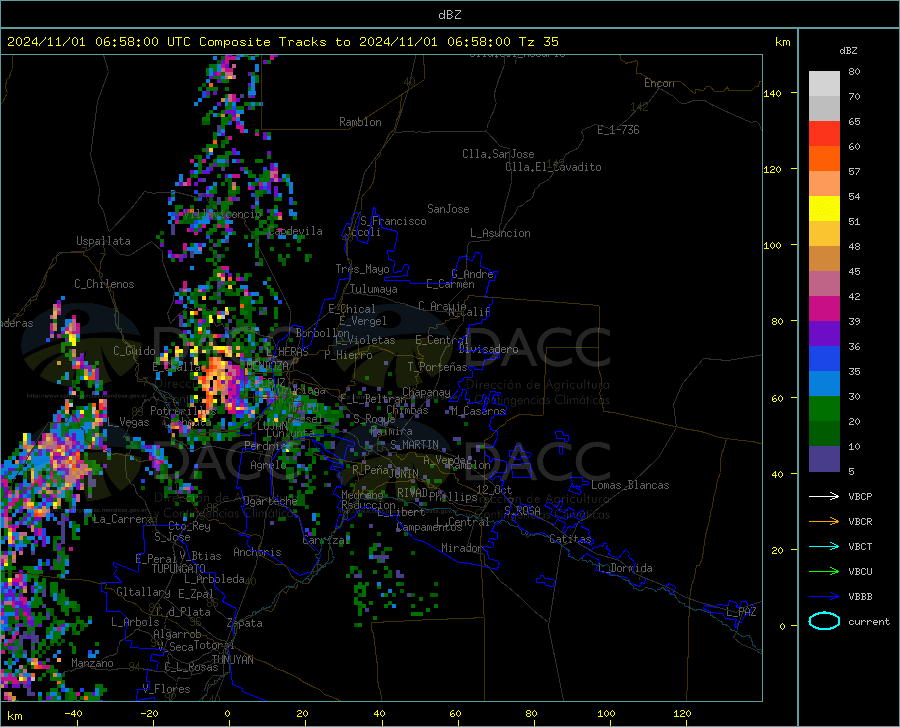
Task: Click the white VBCP arrow in legend
Action: coord(824,496)
